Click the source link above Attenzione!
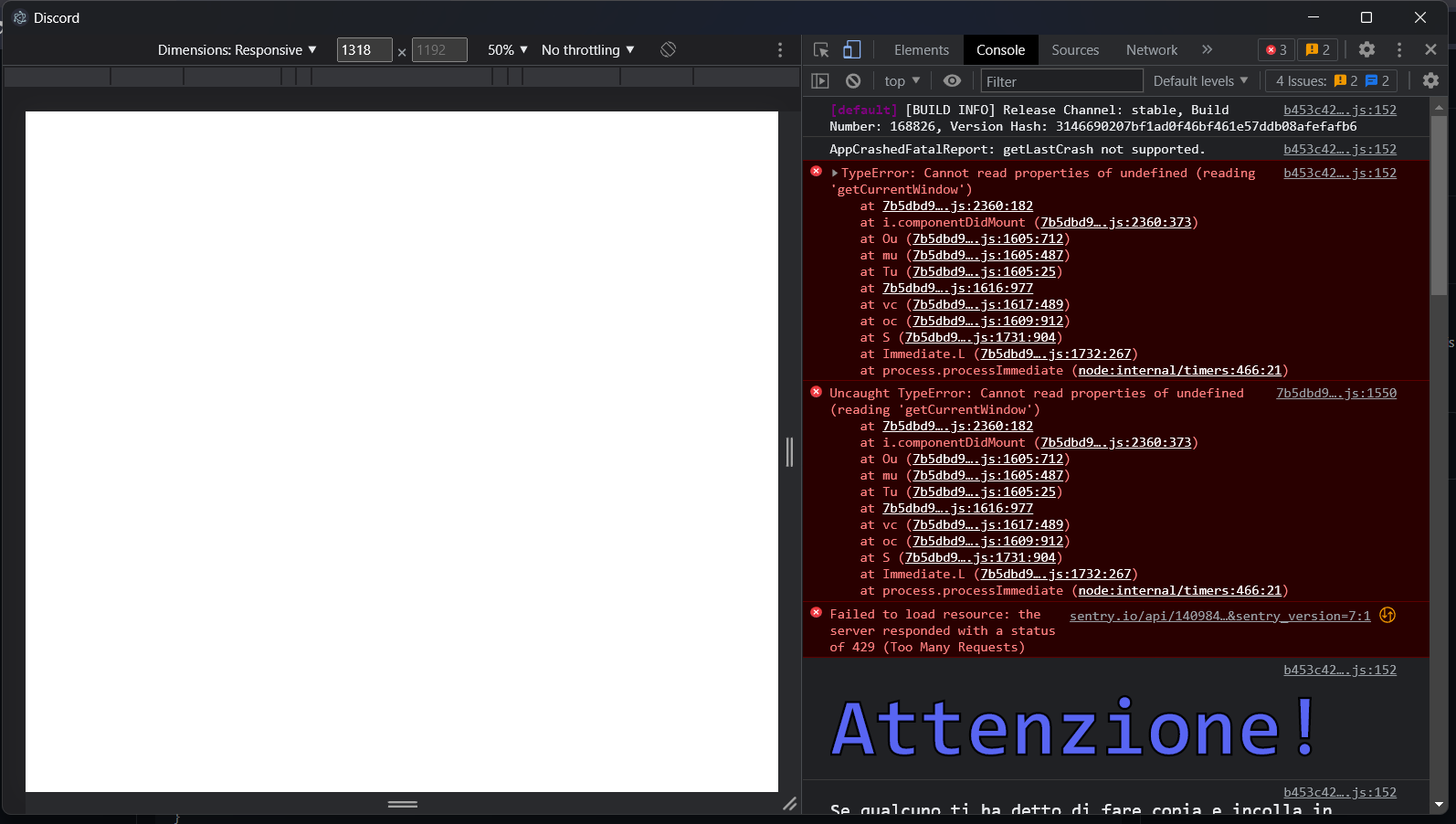 (x=1340, y=670)
